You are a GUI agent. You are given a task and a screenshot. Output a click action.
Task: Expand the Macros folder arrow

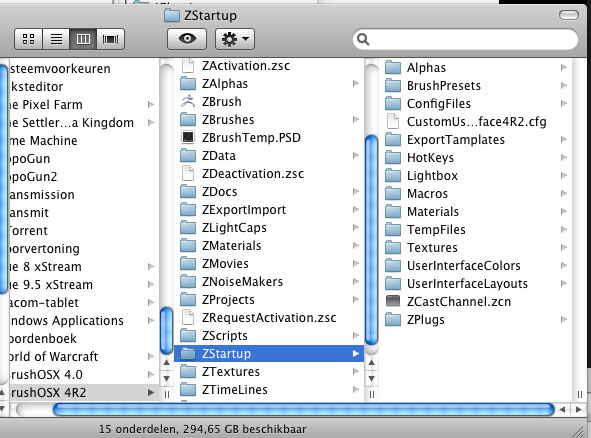564,193
